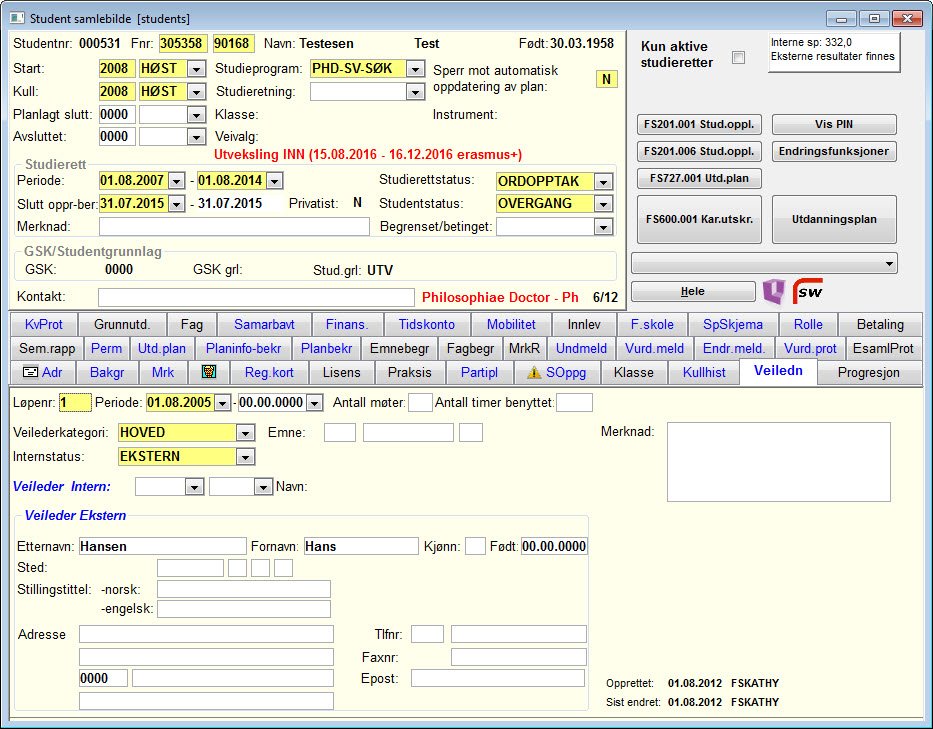Click the Stillingstittel norsk field
933x729 pixels.
pos(244,590)
